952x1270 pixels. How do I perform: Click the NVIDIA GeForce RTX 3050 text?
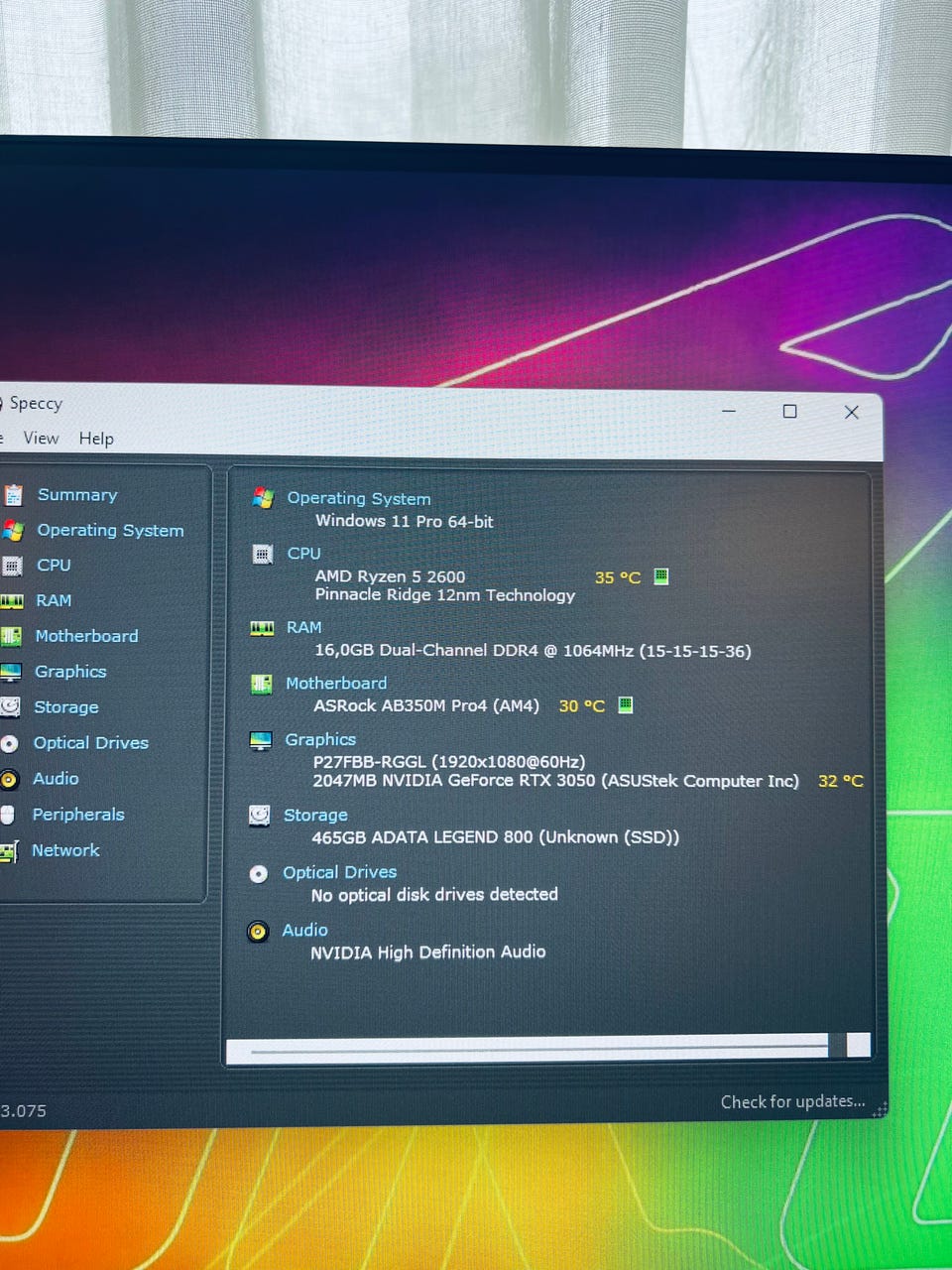[x=556, y=781]
